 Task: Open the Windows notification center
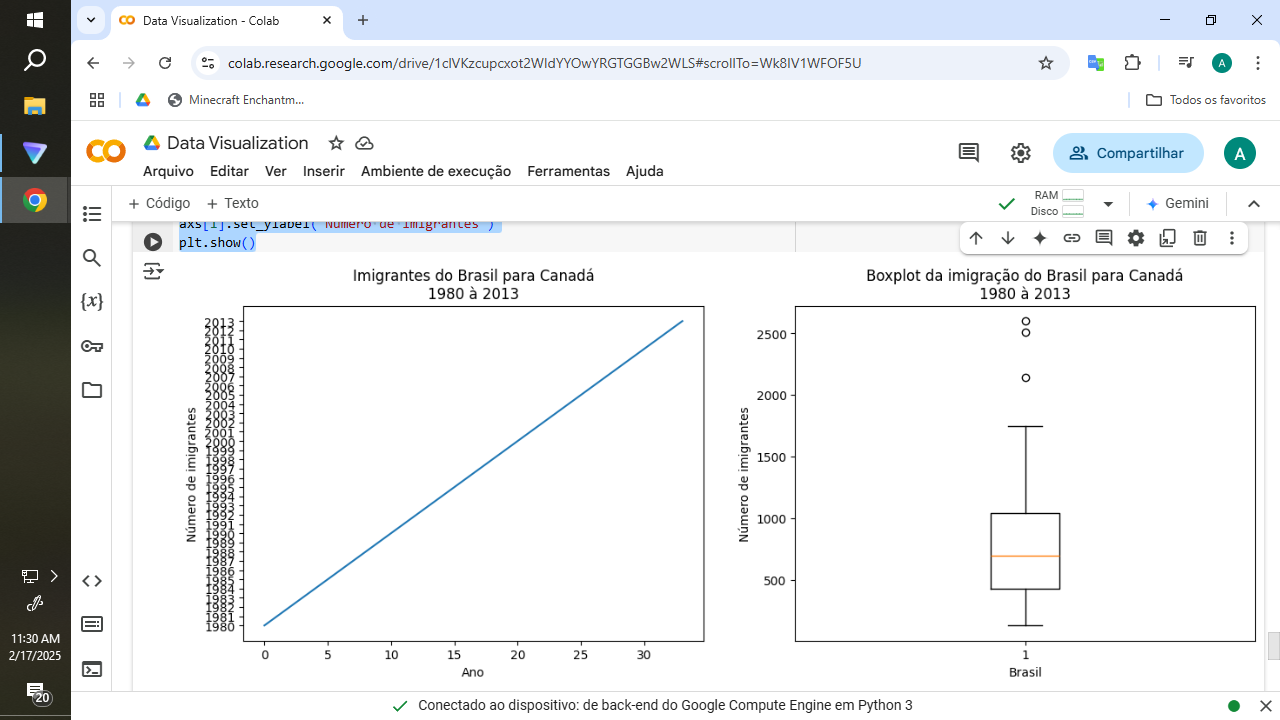tap(35, 693)
